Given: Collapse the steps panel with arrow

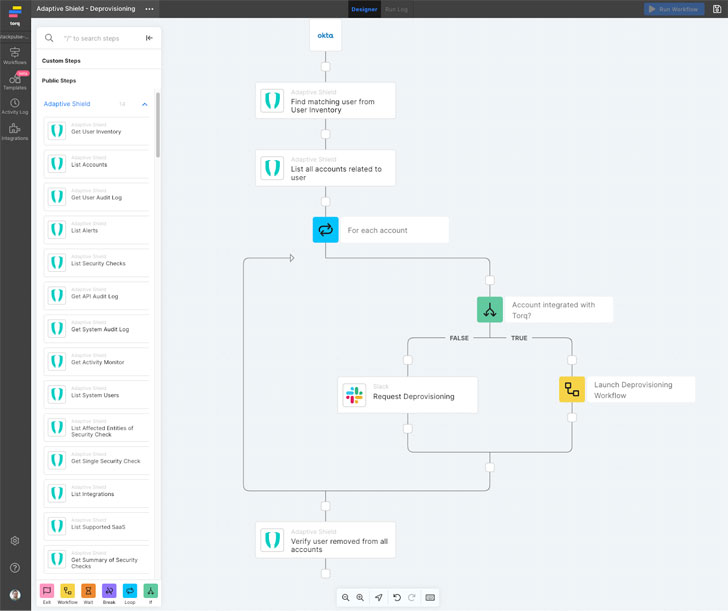Looking at the screenshot, I should point(149,38).
